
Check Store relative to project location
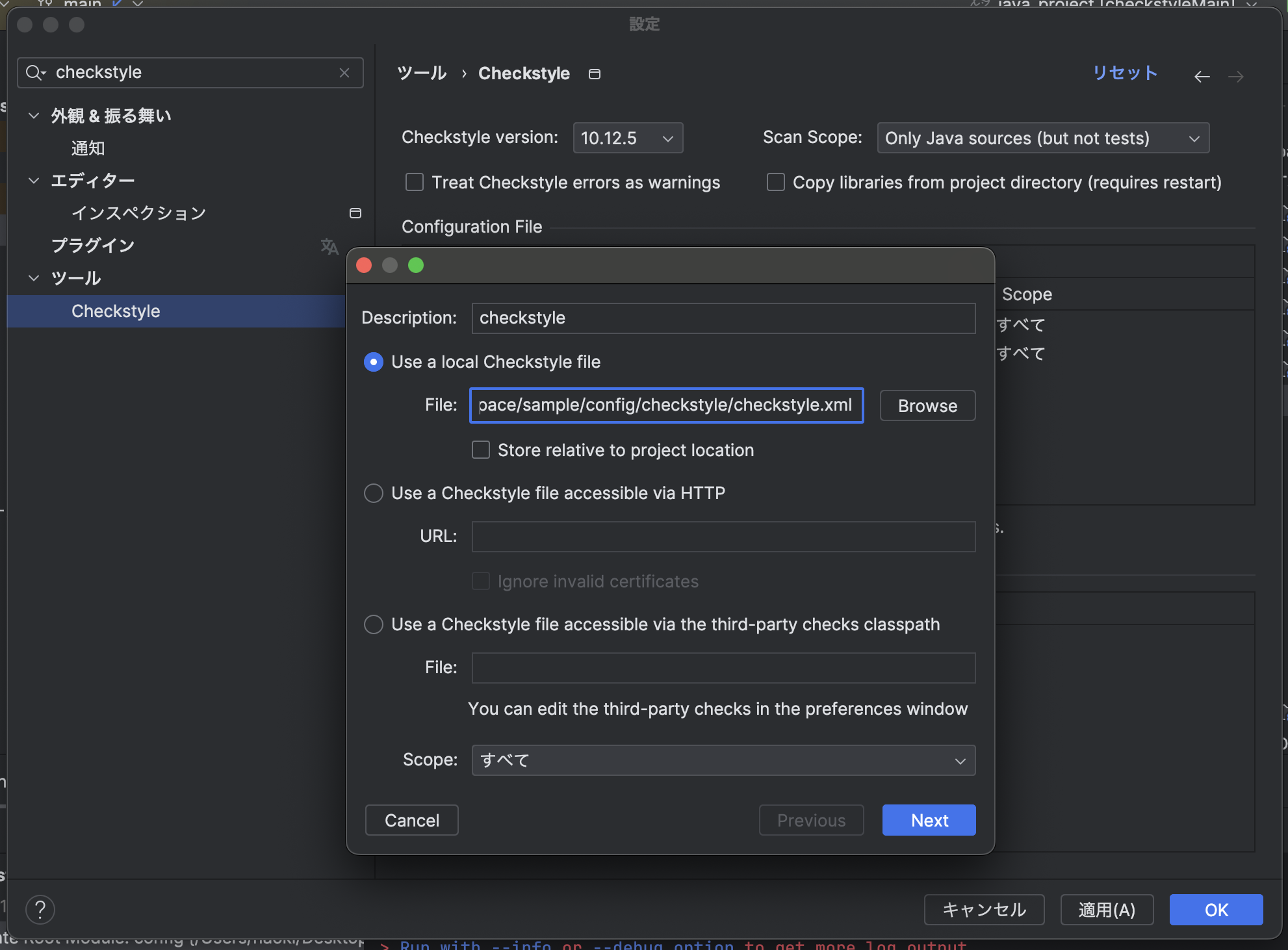tap(481, 450)
